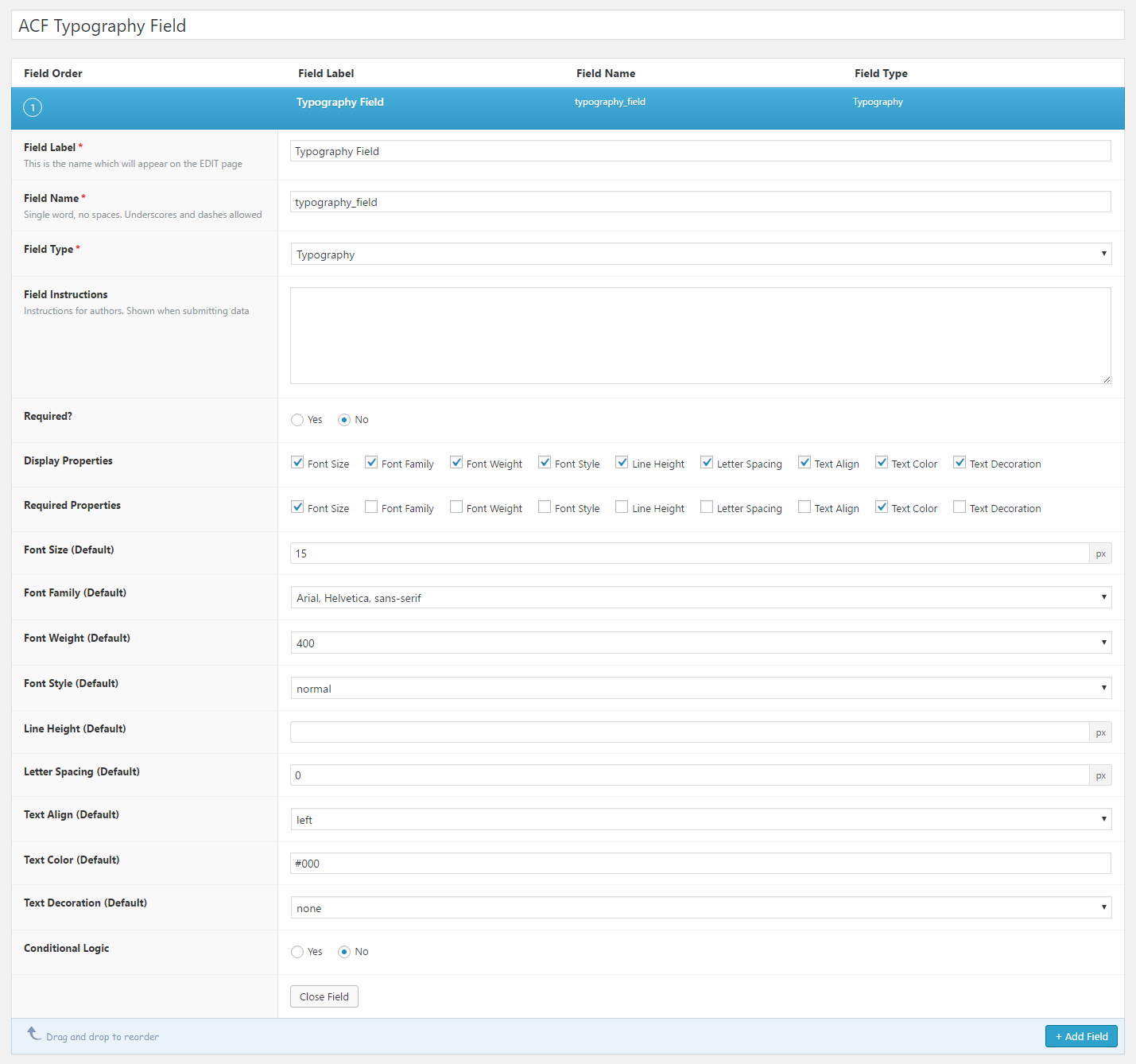The height and width of the screenshot is (1064, 1136).
Task: Click the Field Instructions text area
Action: point(700,336)
